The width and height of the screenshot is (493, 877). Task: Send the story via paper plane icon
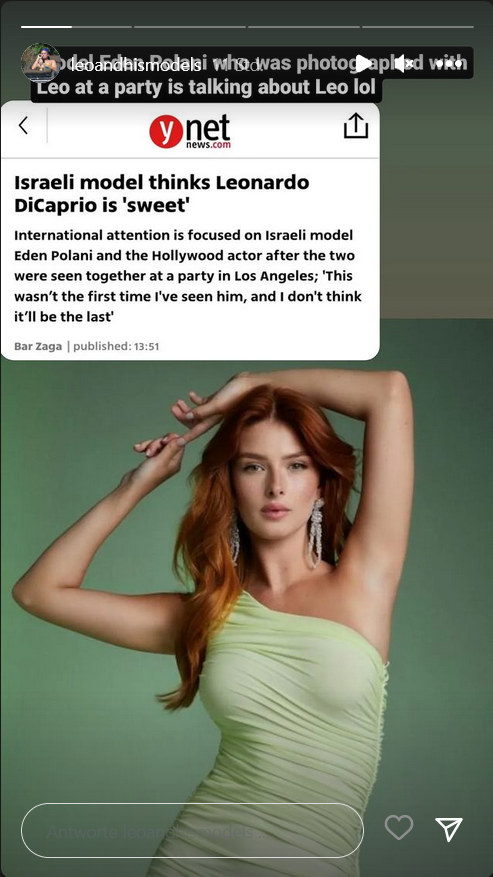tap(449, 829)
